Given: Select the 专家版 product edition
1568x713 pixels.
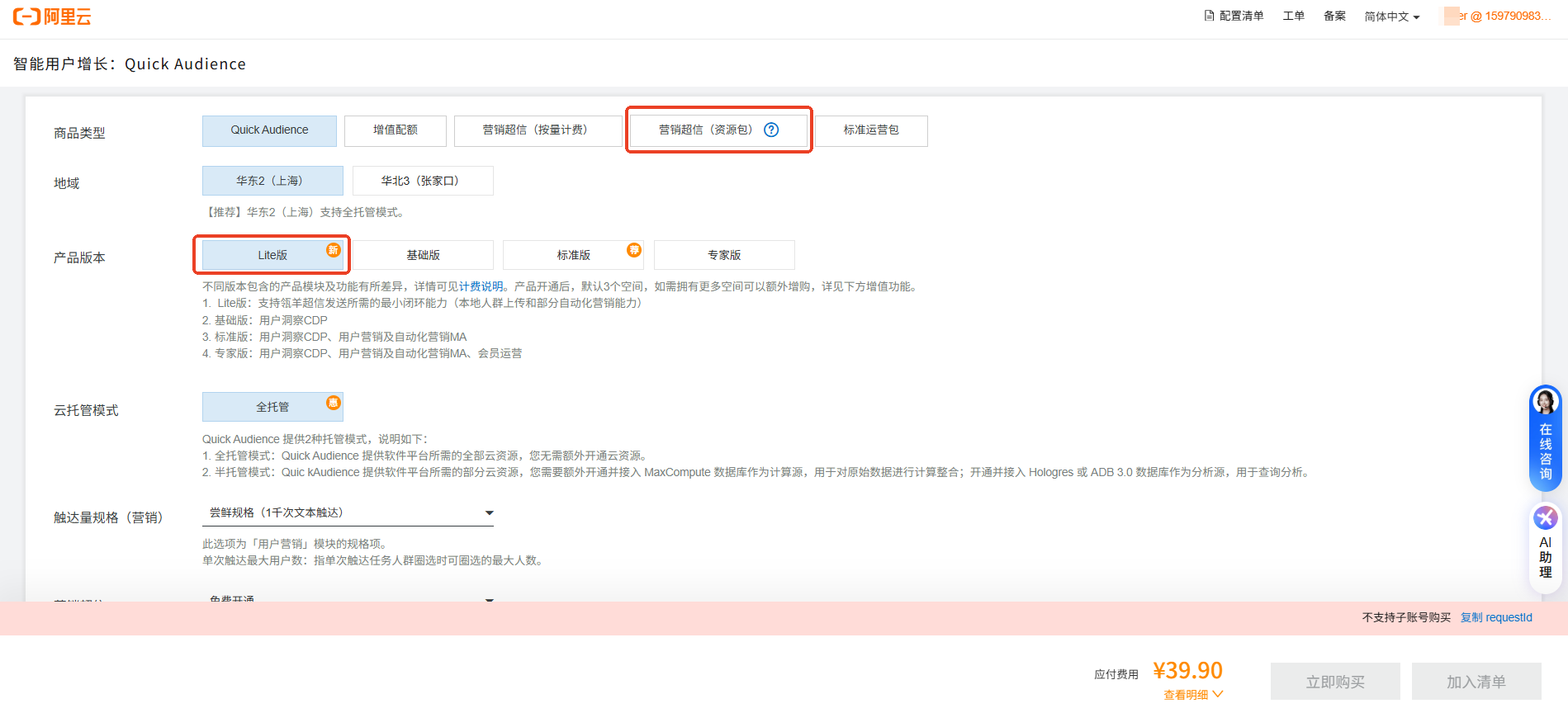Looking at the screenshot, I should (724, 255).
